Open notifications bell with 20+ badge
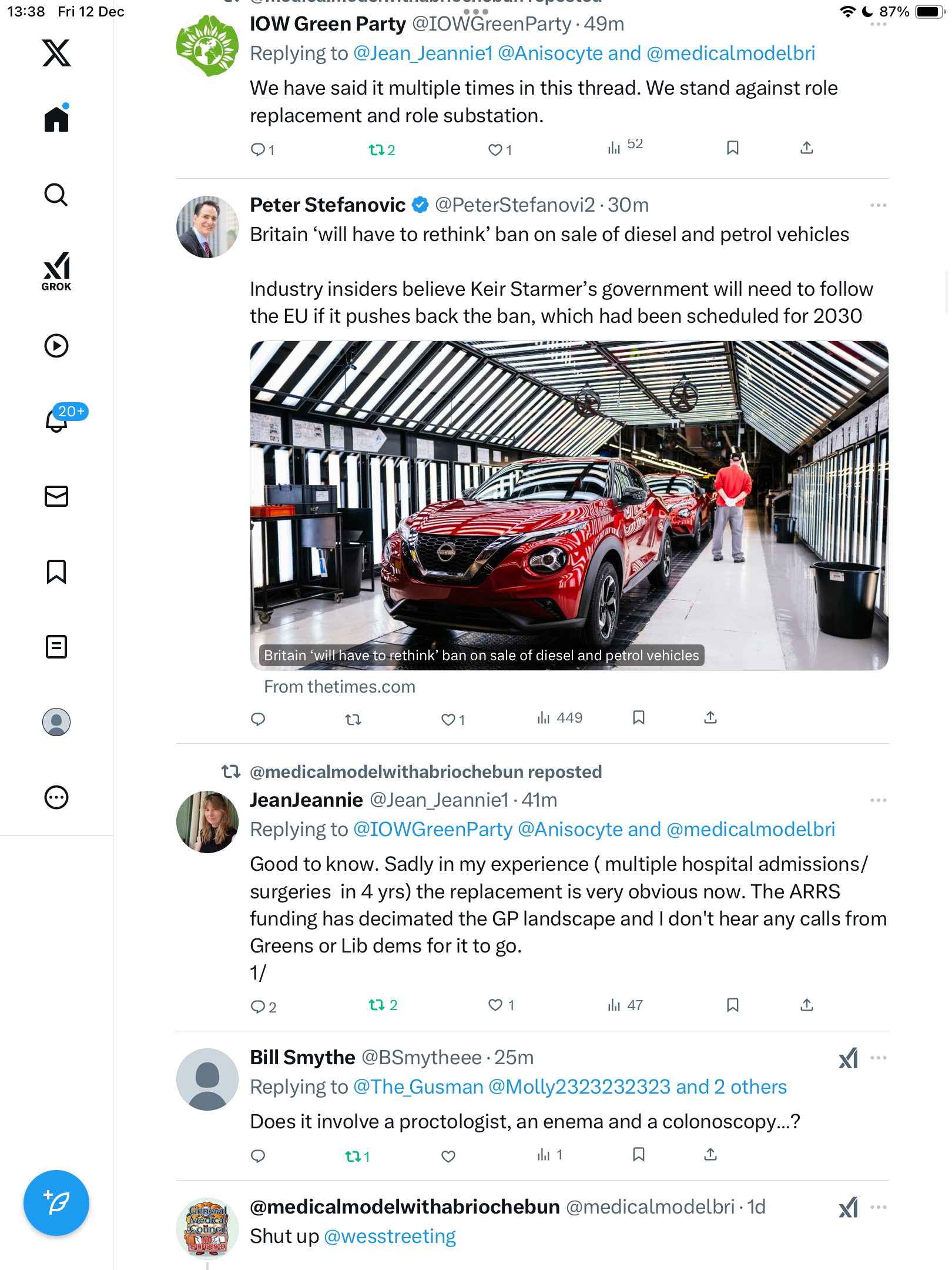 click(x=57, y=420)
